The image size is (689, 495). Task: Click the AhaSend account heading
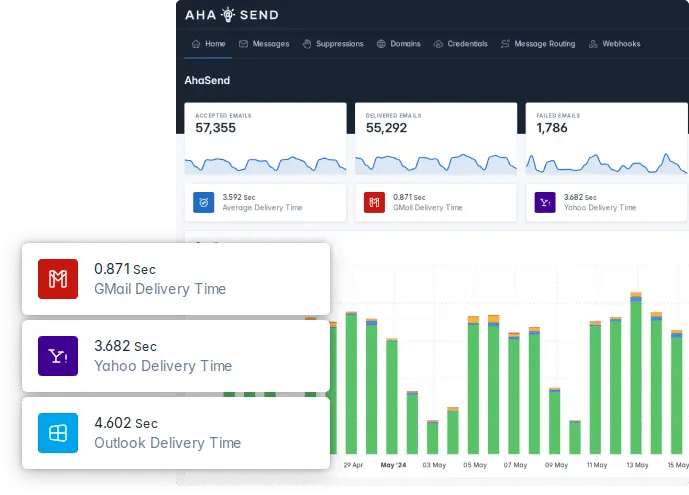[207, 80]
